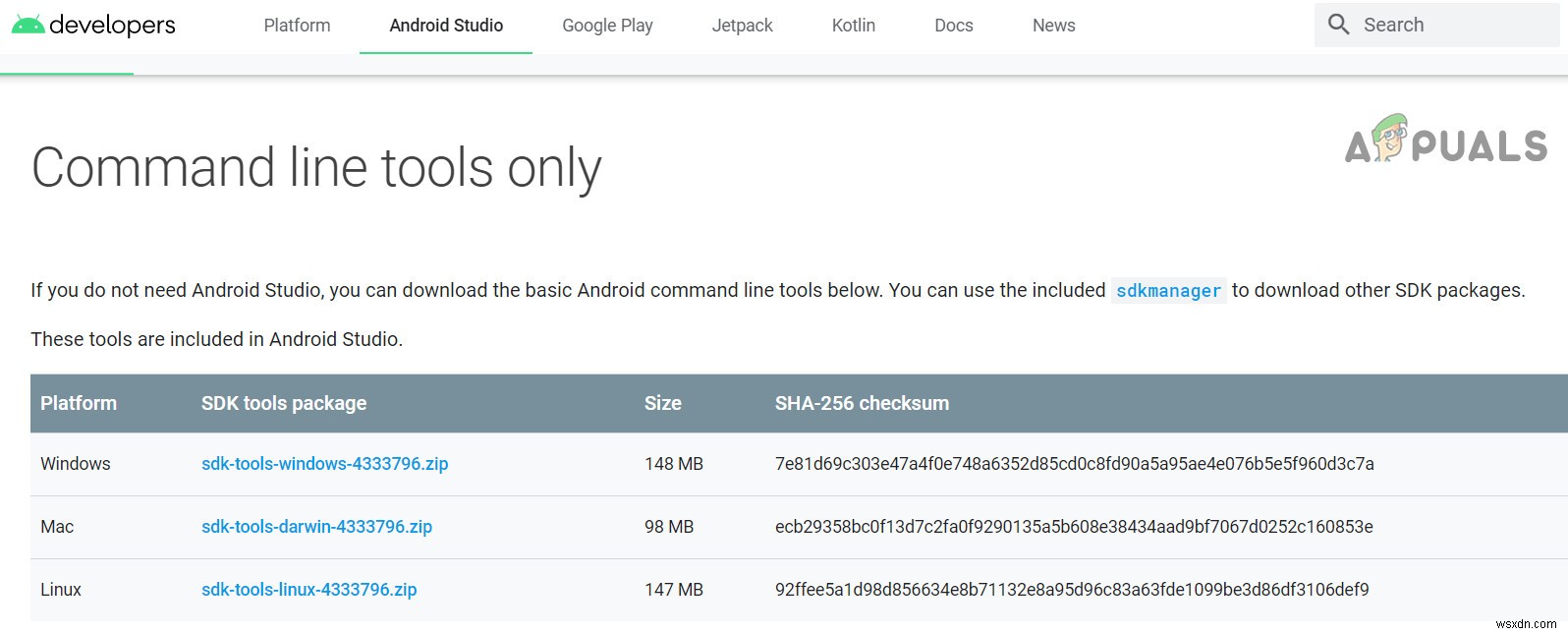Screen dimensions: 1568x634
Task: Click the Android developers logo
Action: 93,25
